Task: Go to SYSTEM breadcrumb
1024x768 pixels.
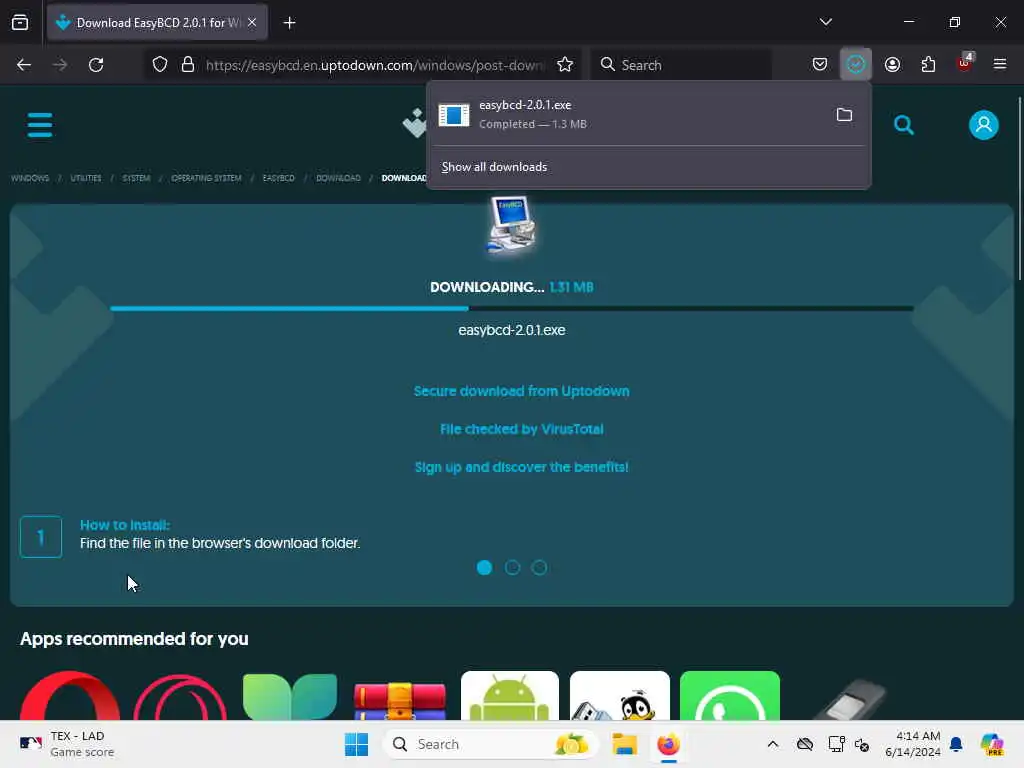Action: coord(136,178)
